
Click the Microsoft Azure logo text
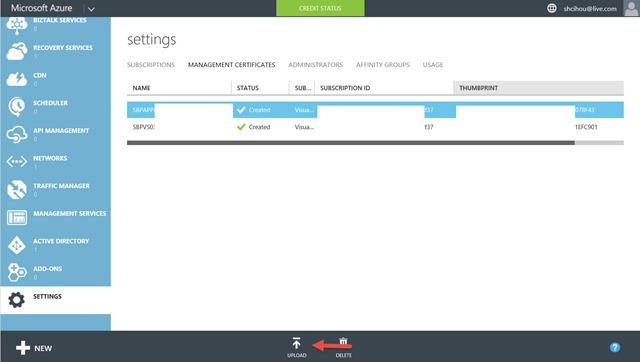[41, 8]
